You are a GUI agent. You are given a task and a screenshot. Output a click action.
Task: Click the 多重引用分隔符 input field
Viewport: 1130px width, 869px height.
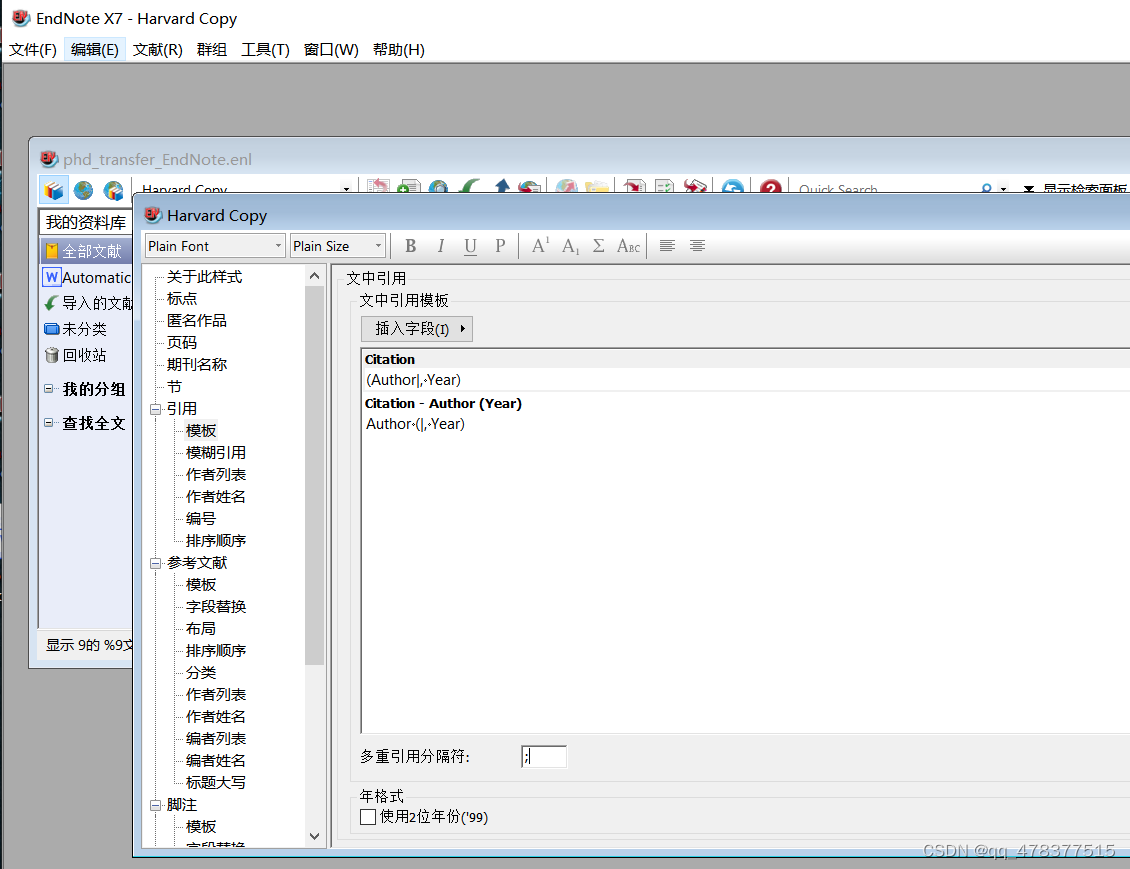(544, 757)
